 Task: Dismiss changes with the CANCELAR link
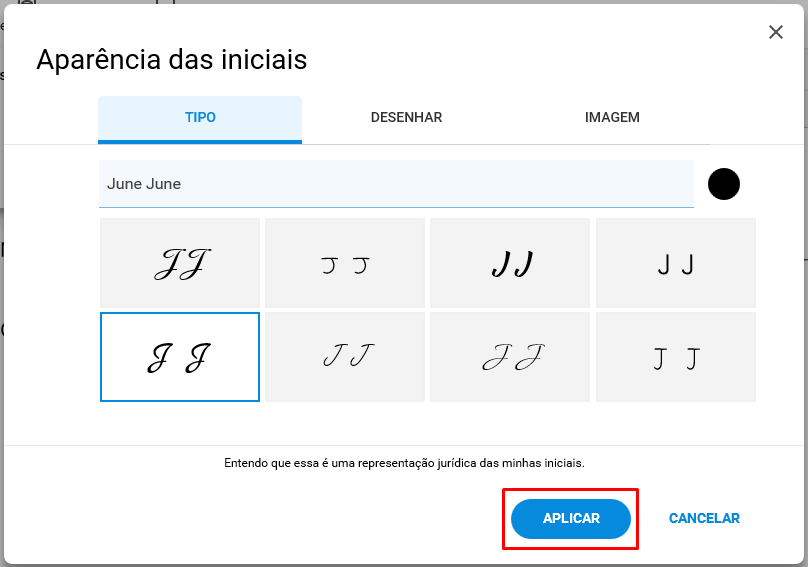[x=704, y=519]
